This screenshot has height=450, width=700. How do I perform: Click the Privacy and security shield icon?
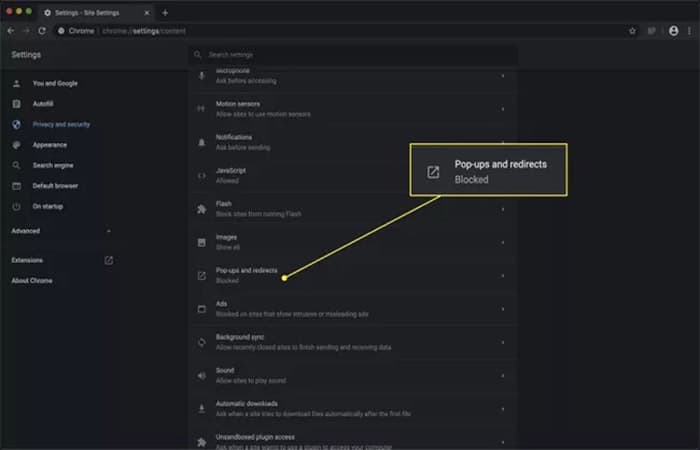tap(17, 125)
